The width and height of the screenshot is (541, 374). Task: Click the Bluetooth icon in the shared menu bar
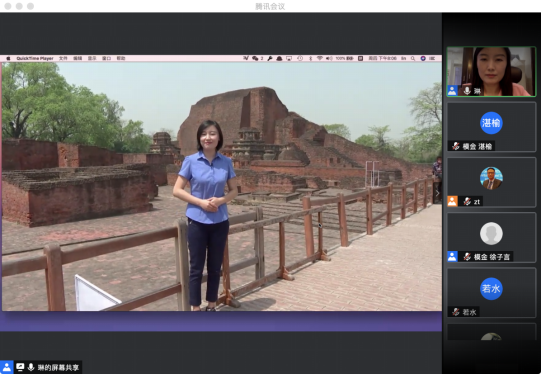pos(310,58)
